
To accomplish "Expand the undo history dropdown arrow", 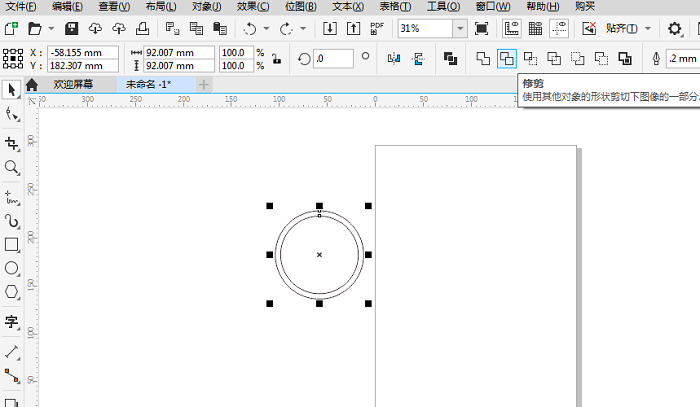I will pos(266,29).
